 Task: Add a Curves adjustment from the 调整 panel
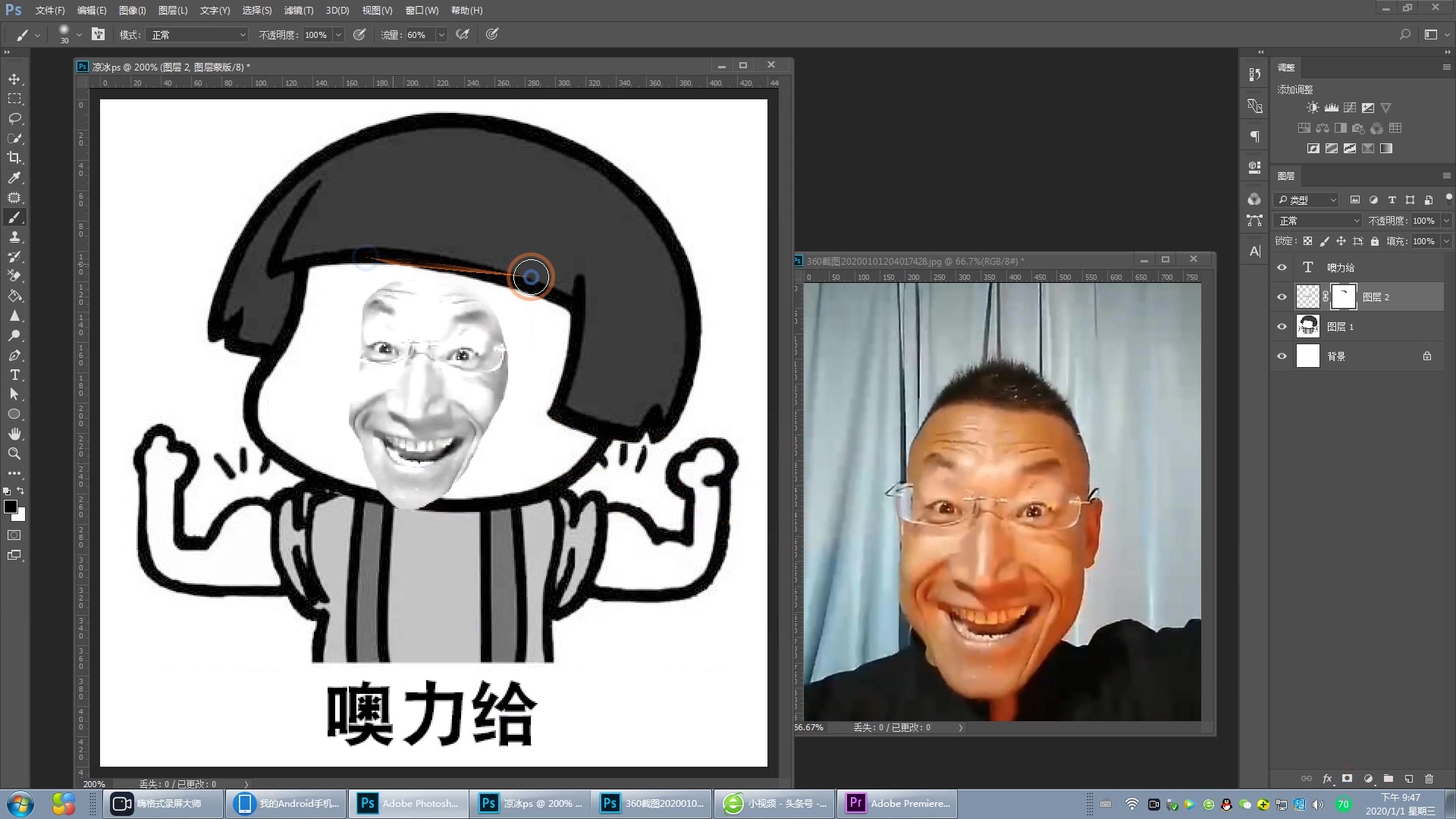1349,107
